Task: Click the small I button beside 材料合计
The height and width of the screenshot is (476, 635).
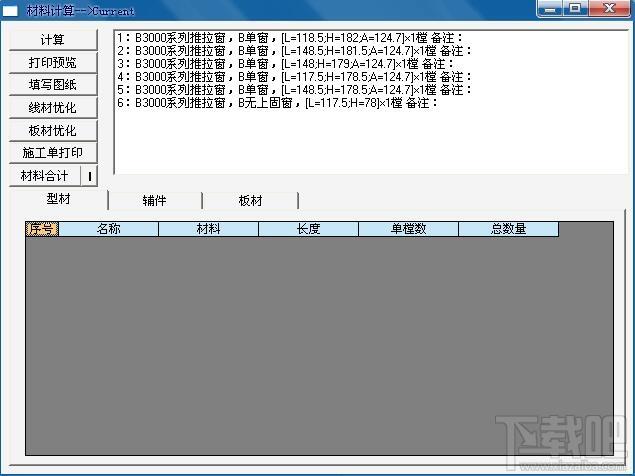Action: tap(89, 176)
